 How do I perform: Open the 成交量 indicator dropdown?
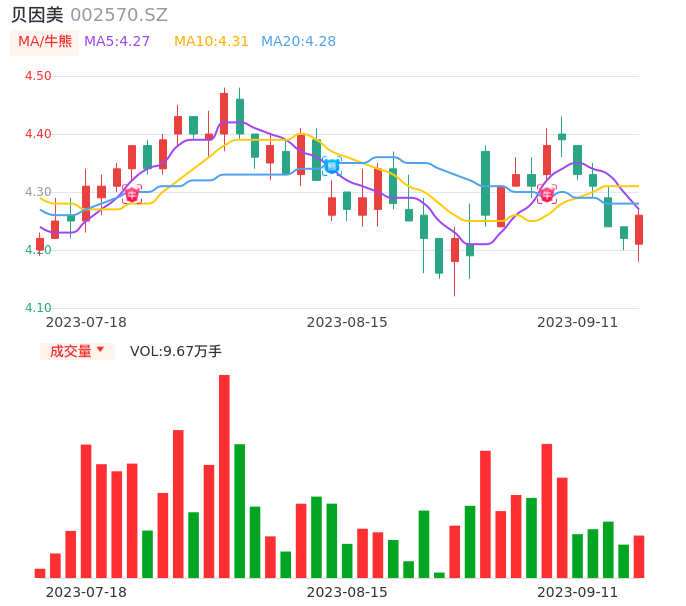pyautogui.click(x=77, y=351)
